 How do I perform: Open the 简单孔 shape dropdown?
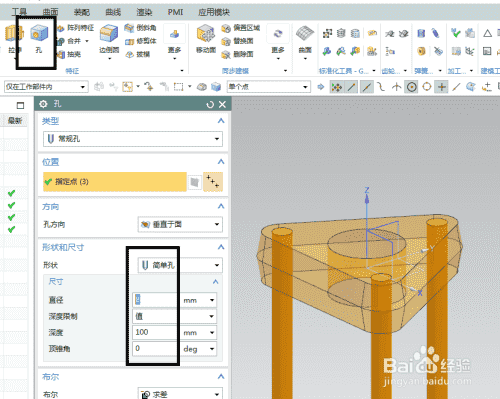click(180, 265)
